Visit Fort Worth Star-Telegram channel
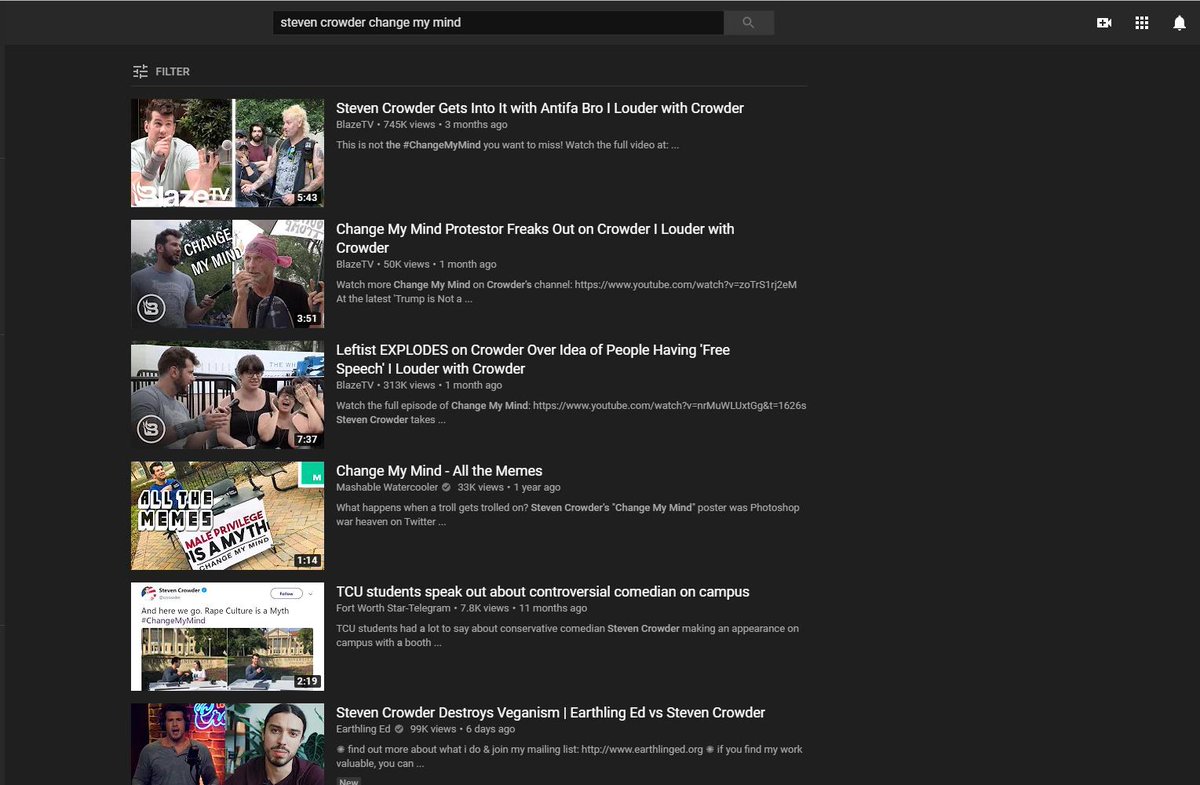1200x785 pixels. 393,608
